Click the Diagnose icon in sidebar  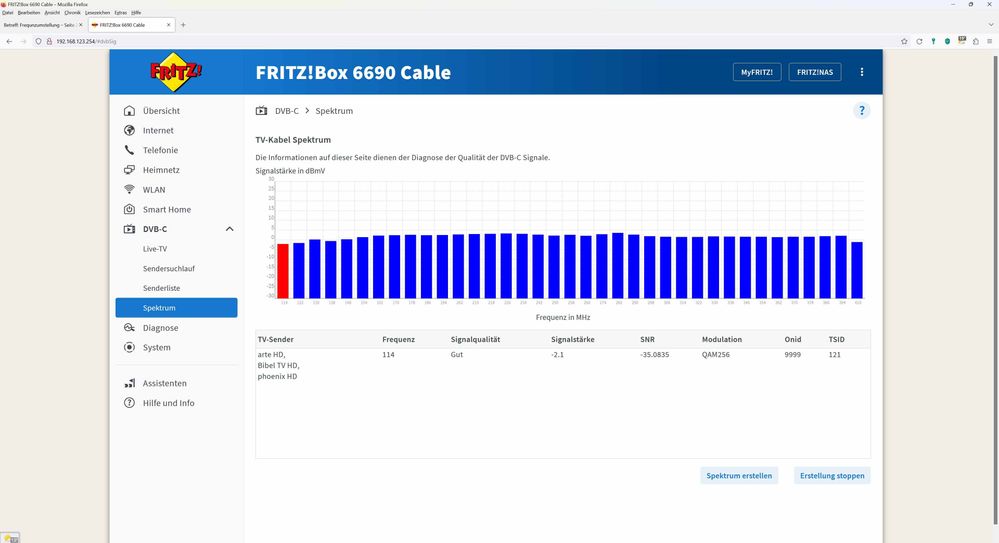point(129,328)
